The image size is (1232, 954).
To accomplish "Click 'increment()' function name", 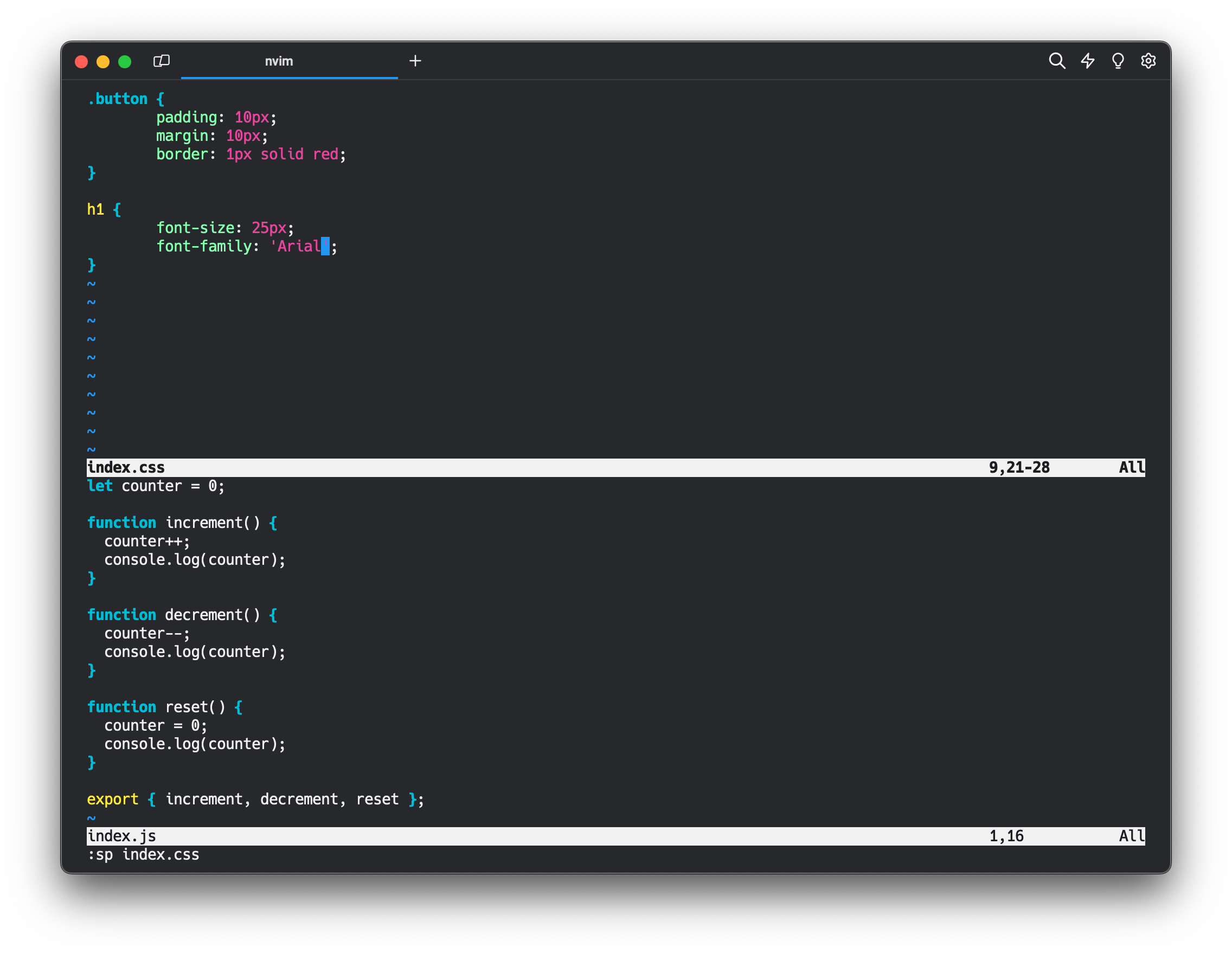I will pos(212,523).
